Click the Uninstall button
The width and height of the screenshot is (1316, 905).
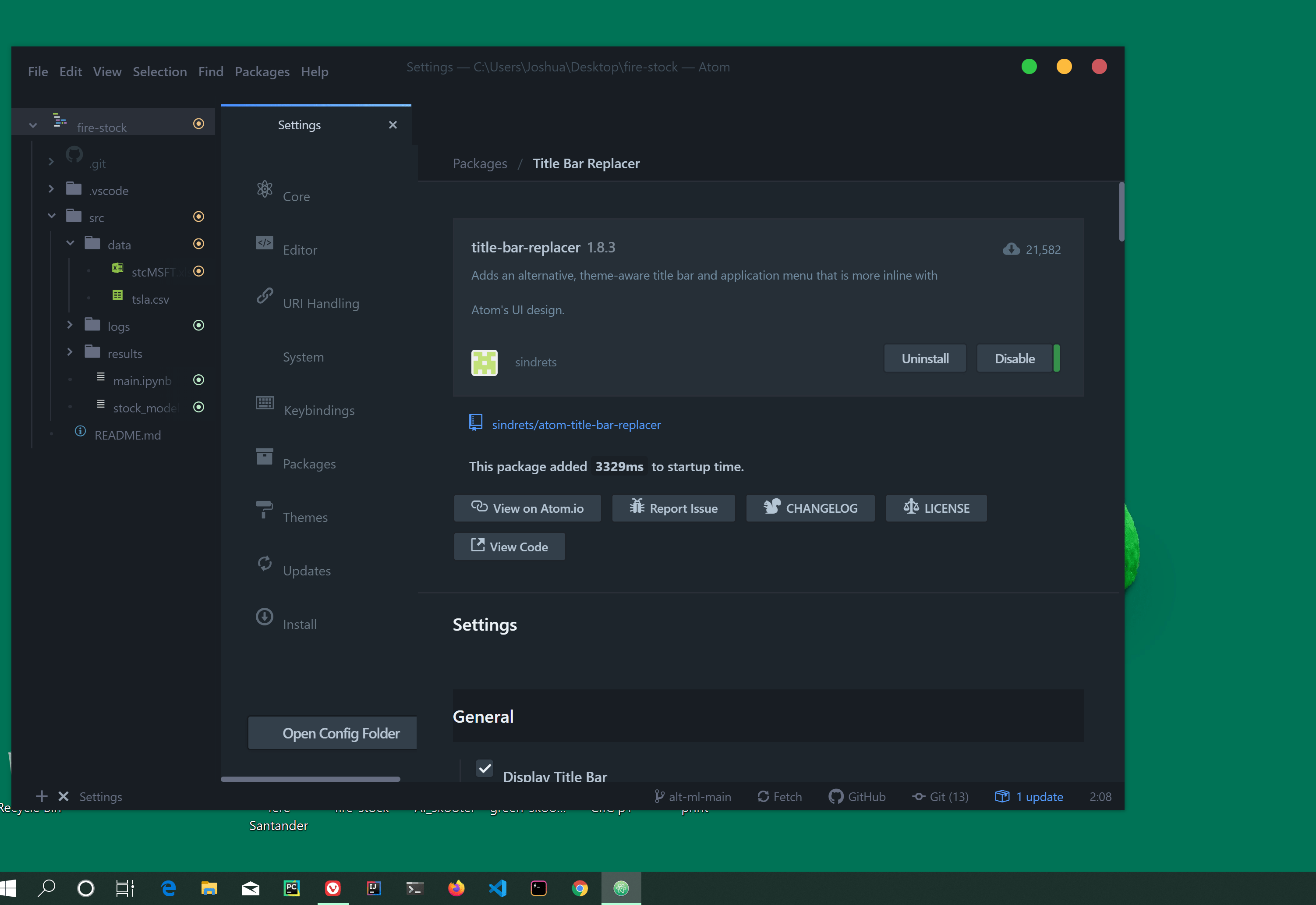[925, 359]
